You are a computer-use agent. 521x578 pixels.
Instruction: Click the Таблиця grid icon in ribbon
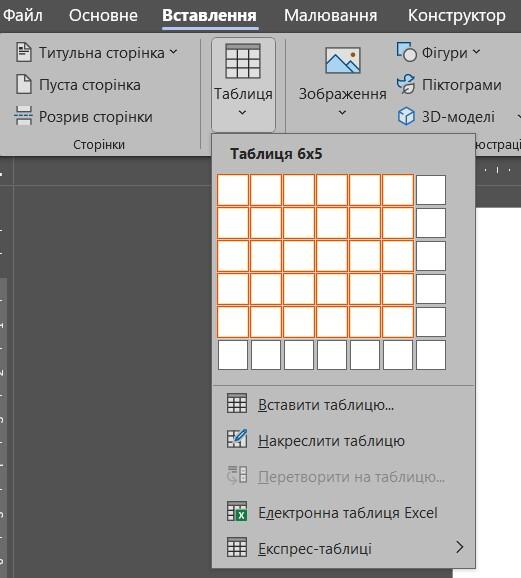(243, 61)
